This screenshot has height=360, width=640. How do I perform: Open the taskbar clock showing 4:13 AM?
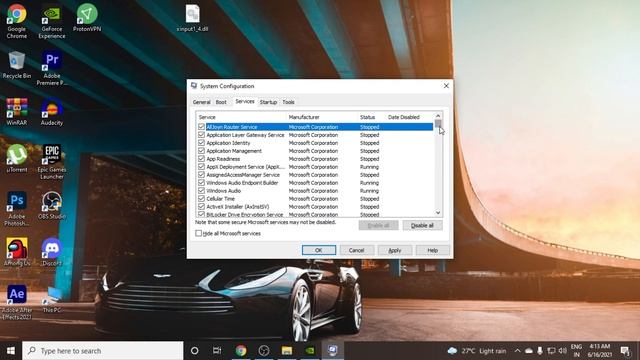pos(600,351)
